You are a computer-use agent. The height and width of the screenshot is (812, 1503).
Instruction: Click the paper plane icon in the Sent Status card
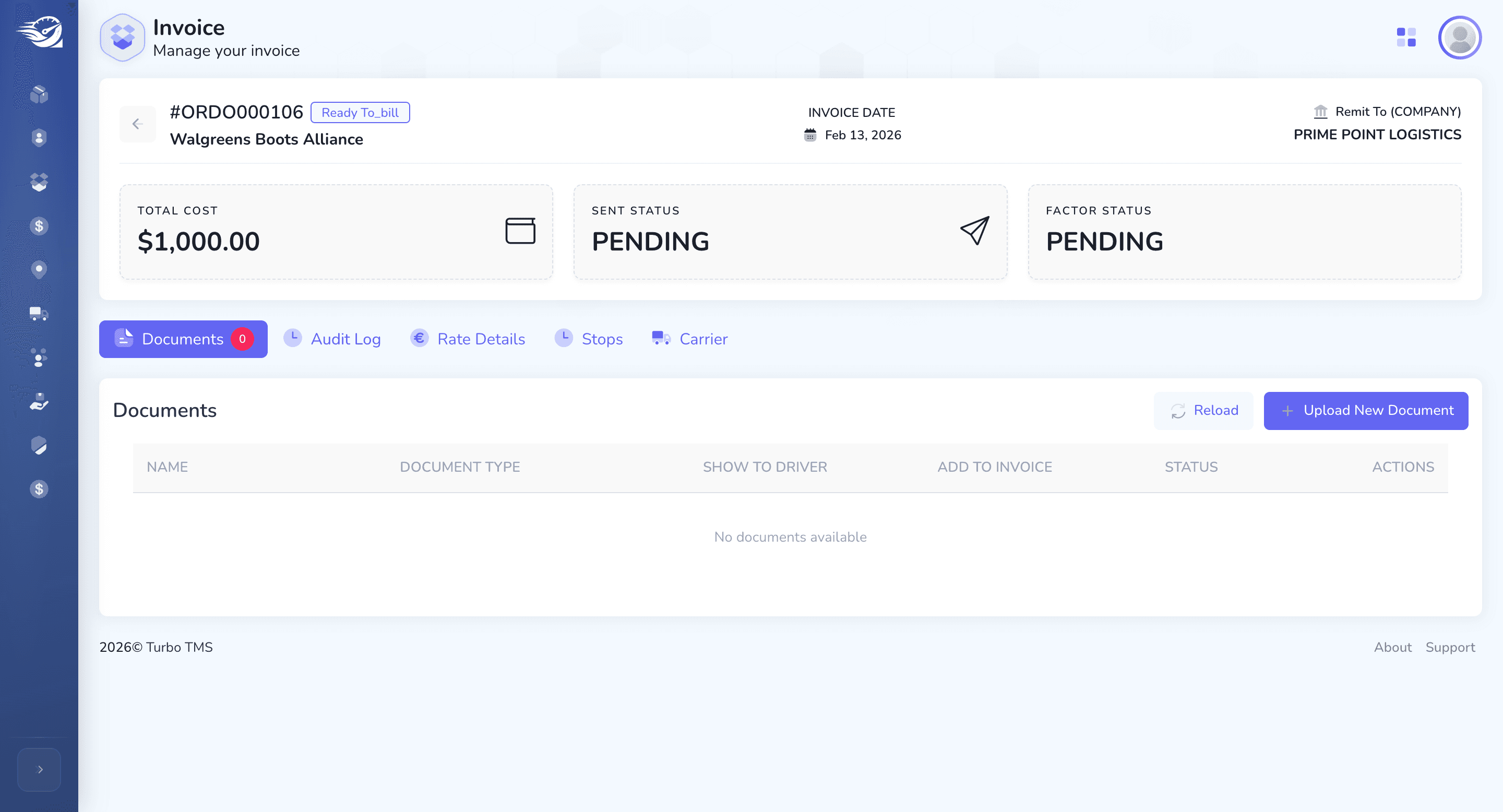[975, 231]
